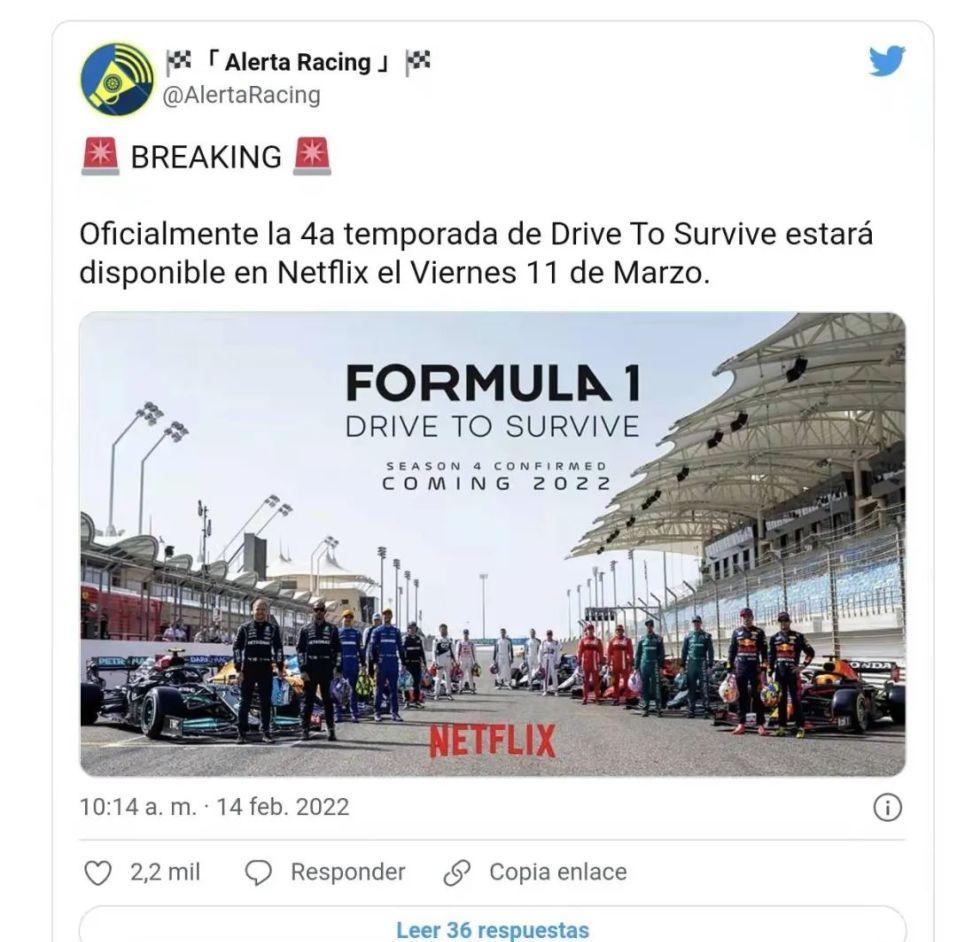The height and width of the screenshot is (942, 957).
Task: Click the tweet text about 4a temporada
Action: [476, 253]
